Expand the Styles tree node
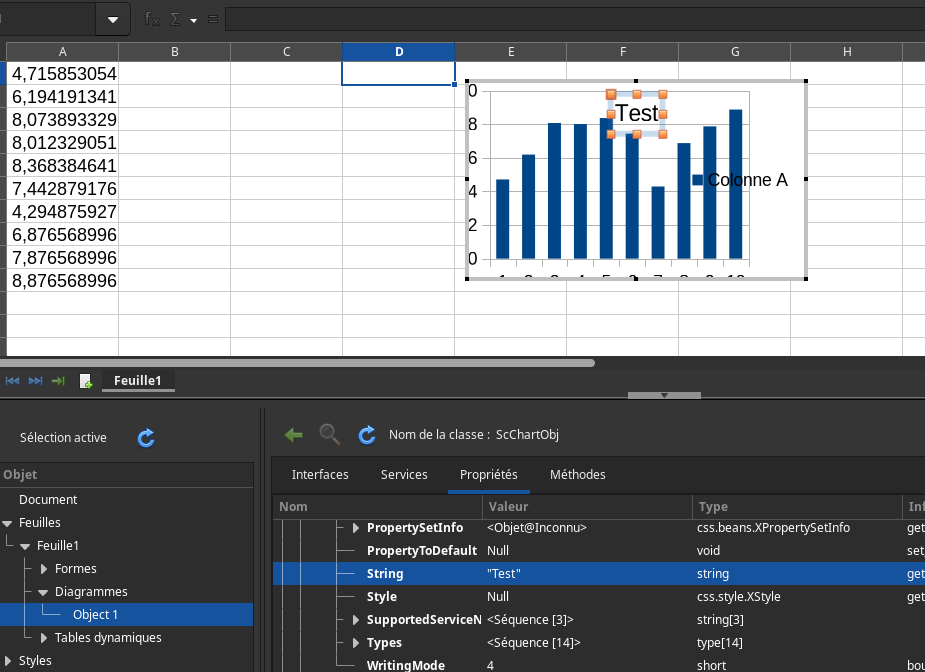This screenshot has width=925, height=672. (8, 661)
